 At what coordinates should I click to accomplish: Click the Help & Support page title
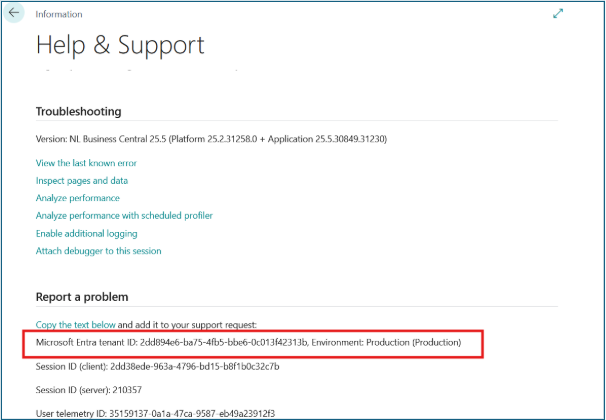120,45
